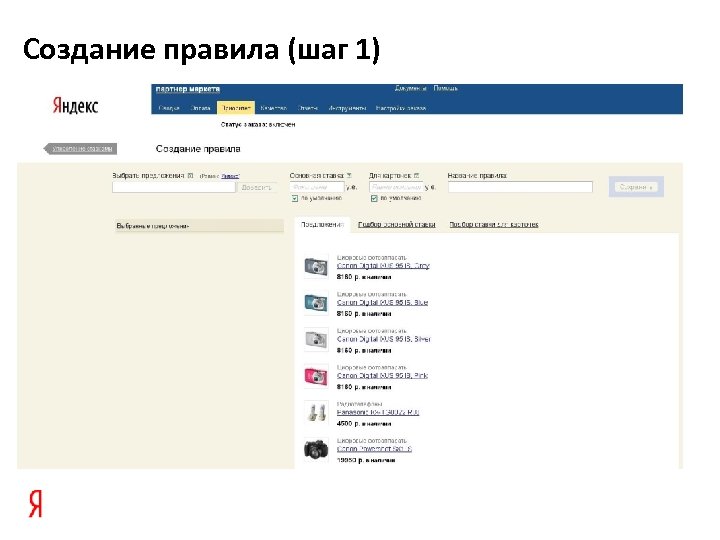Click the silver Canon IXUS camera thumbnail
The width and height of the screenshot is (720, 540).
pyautogui.click(x=316, y=340)
